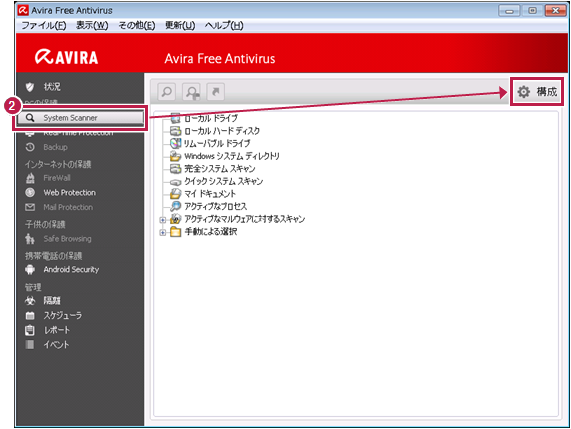This screenshot has width=571, height=429.
Task: Click the Avira title bar app icon
Action: tap(23, 10)
